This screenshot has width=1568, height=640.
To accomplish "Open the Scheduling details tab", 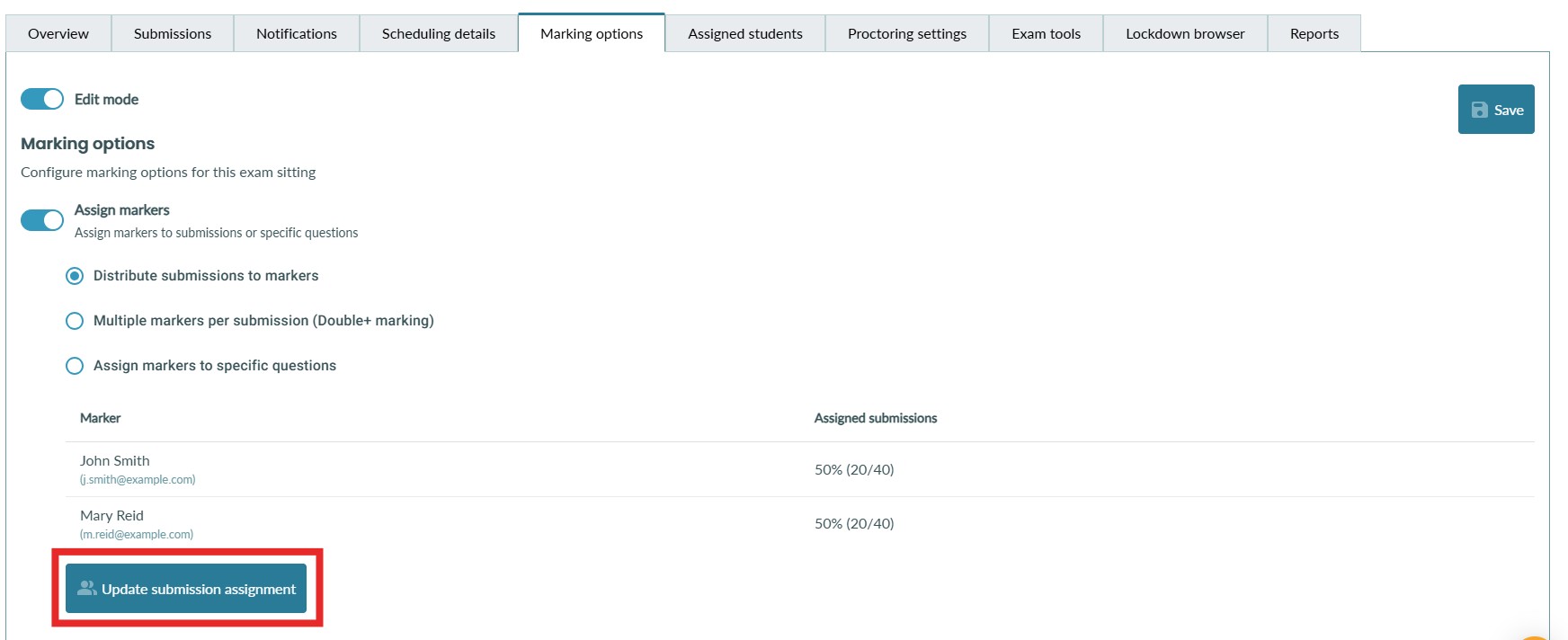I will pyautogui.click(x=439, y=34).
